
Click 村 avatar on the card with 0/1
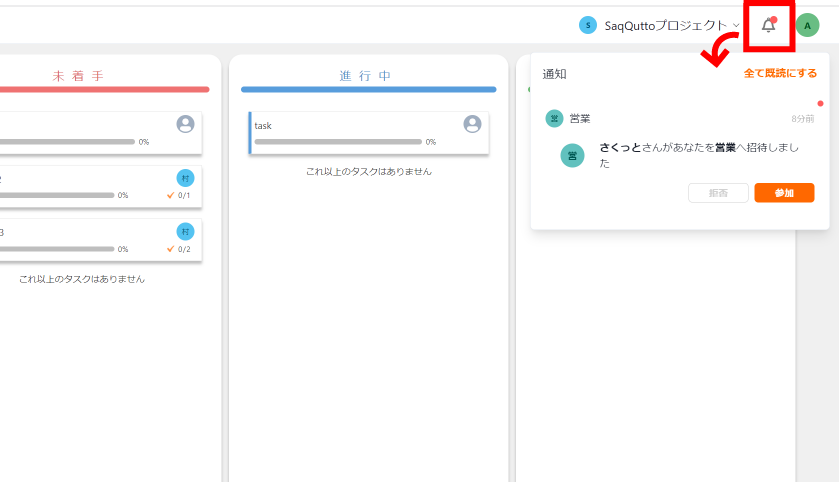(x=185, y=178)
